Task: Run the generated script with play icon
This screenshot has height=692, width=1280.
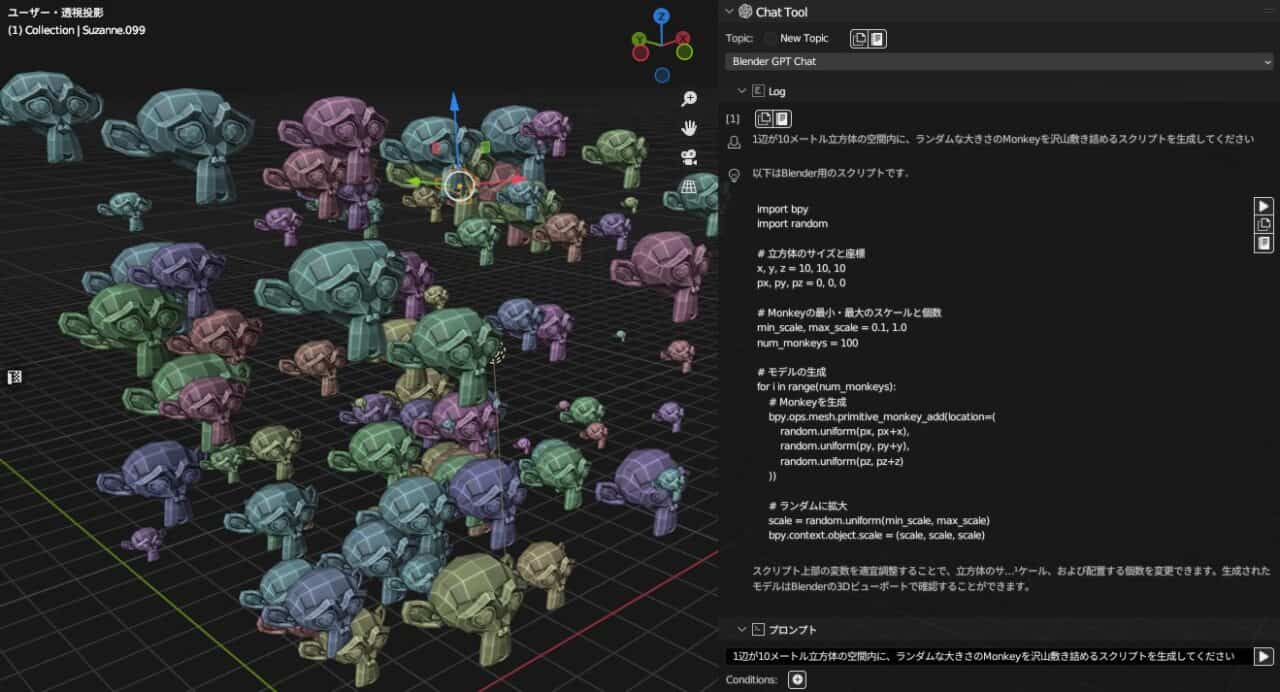Action: [x=1264, y=206]
